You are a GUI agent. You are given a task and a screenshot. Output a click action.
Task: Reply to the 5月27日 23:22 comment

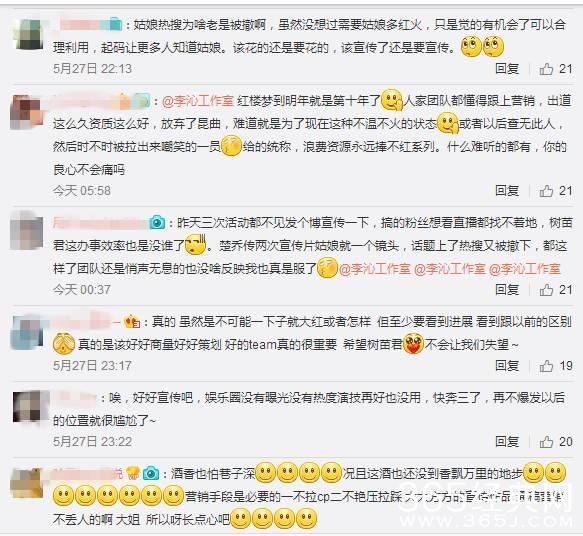[x=507, y=442]
